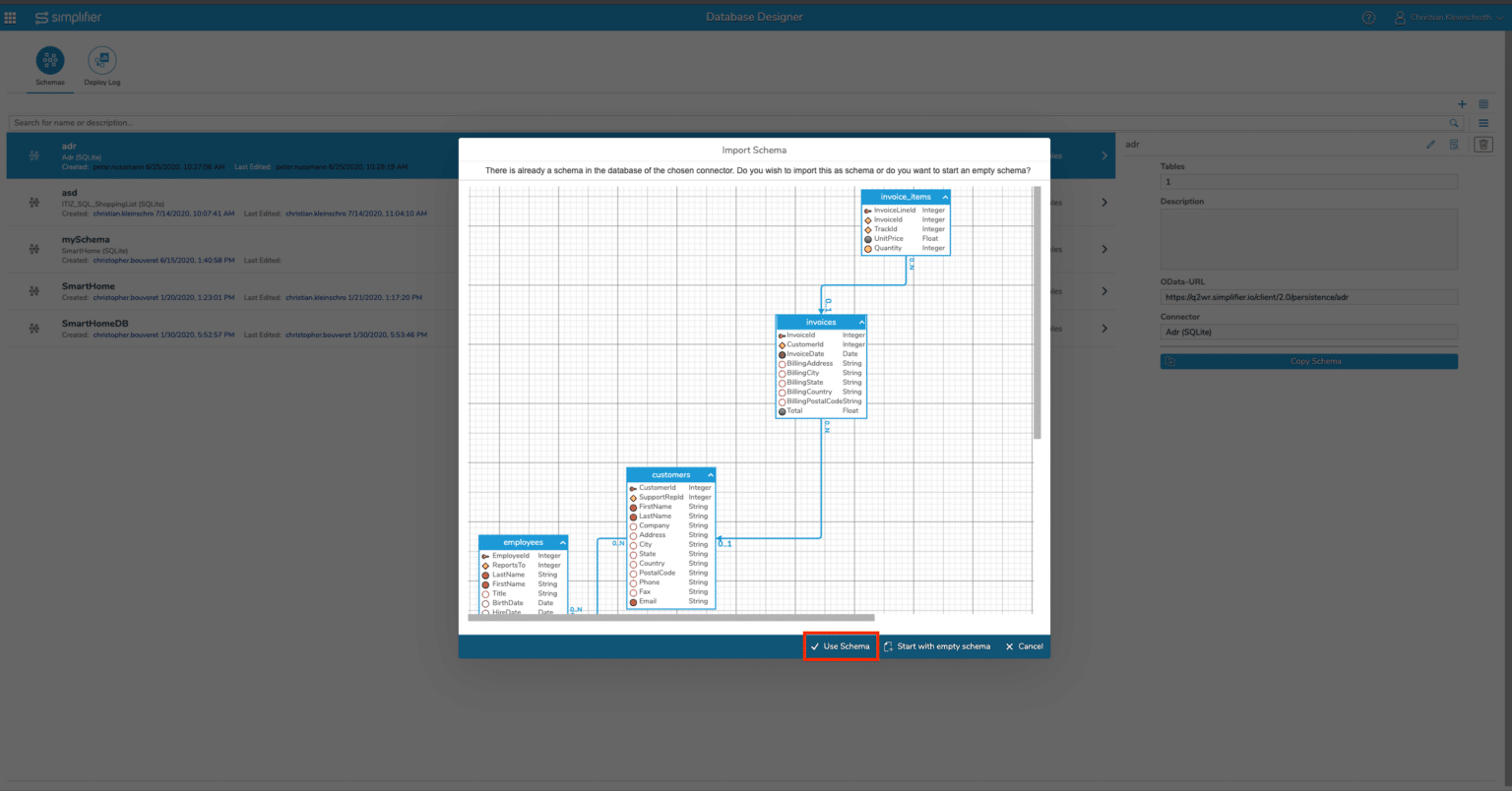The image size is (1512, 791).
Task: Select the mySchema row
Action: (561, 249)
